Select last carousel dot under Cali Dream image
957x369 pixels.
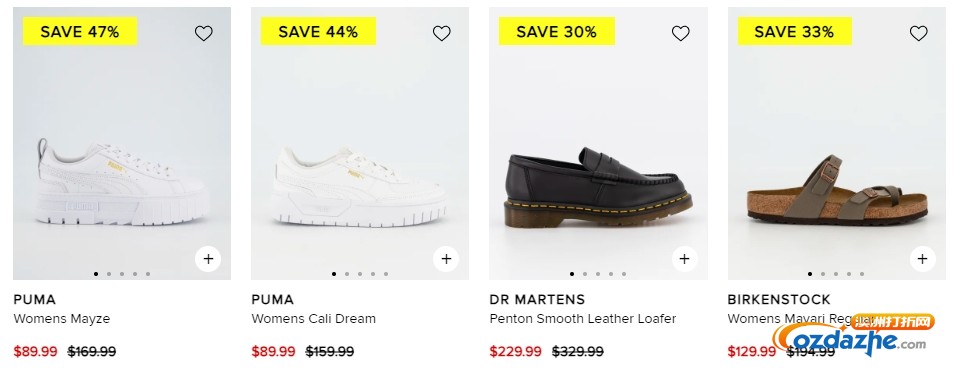coord(386,274)
